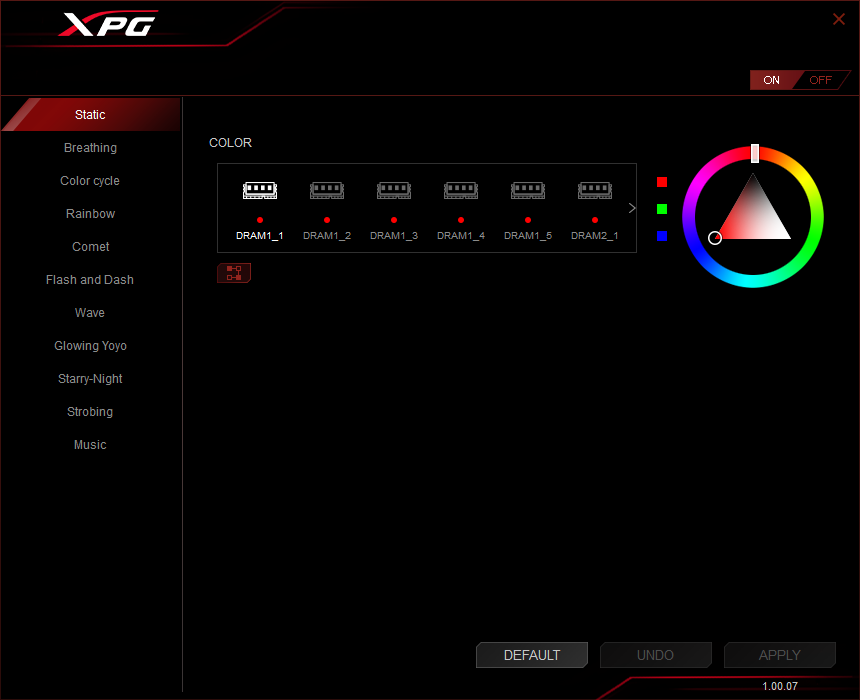This screenshot has width=860, height=700.
Task: Switch to Static lighting mode
Action: coord(90,115)
